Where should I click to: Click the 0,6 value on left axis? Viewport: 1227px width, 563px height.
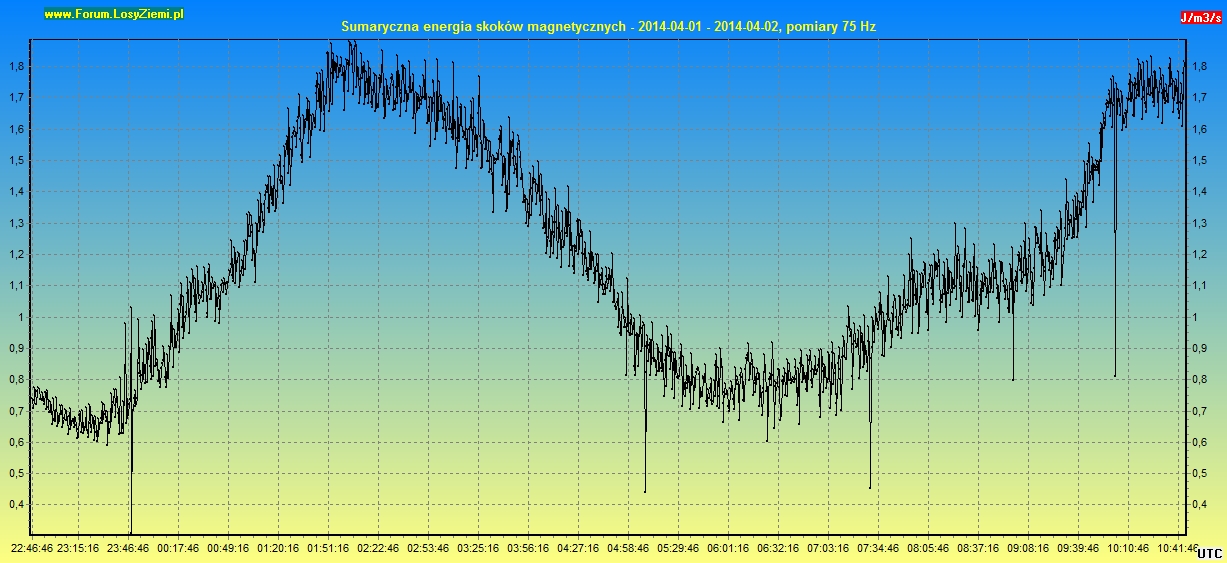pos(17,442)
